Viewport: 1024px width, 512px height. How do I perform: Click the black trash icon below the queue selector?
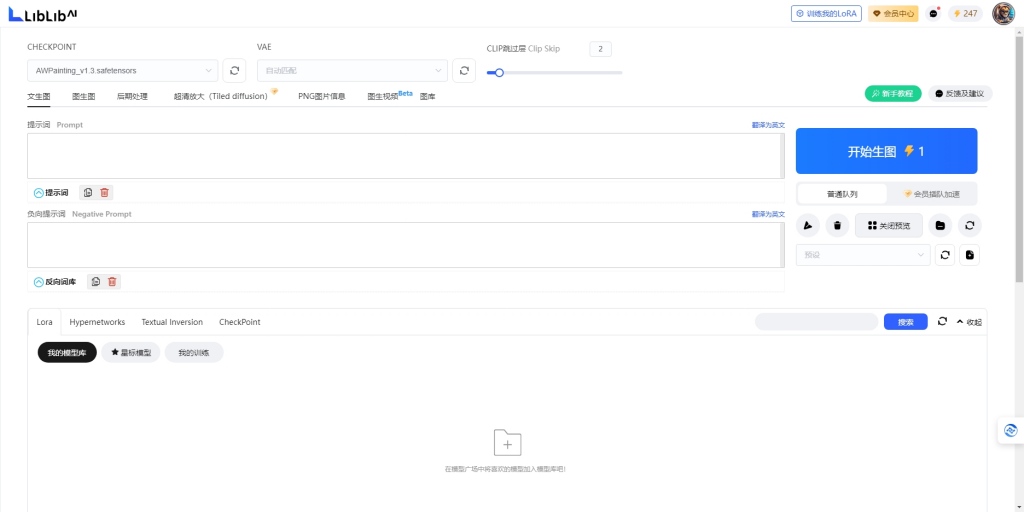[836, 225]
